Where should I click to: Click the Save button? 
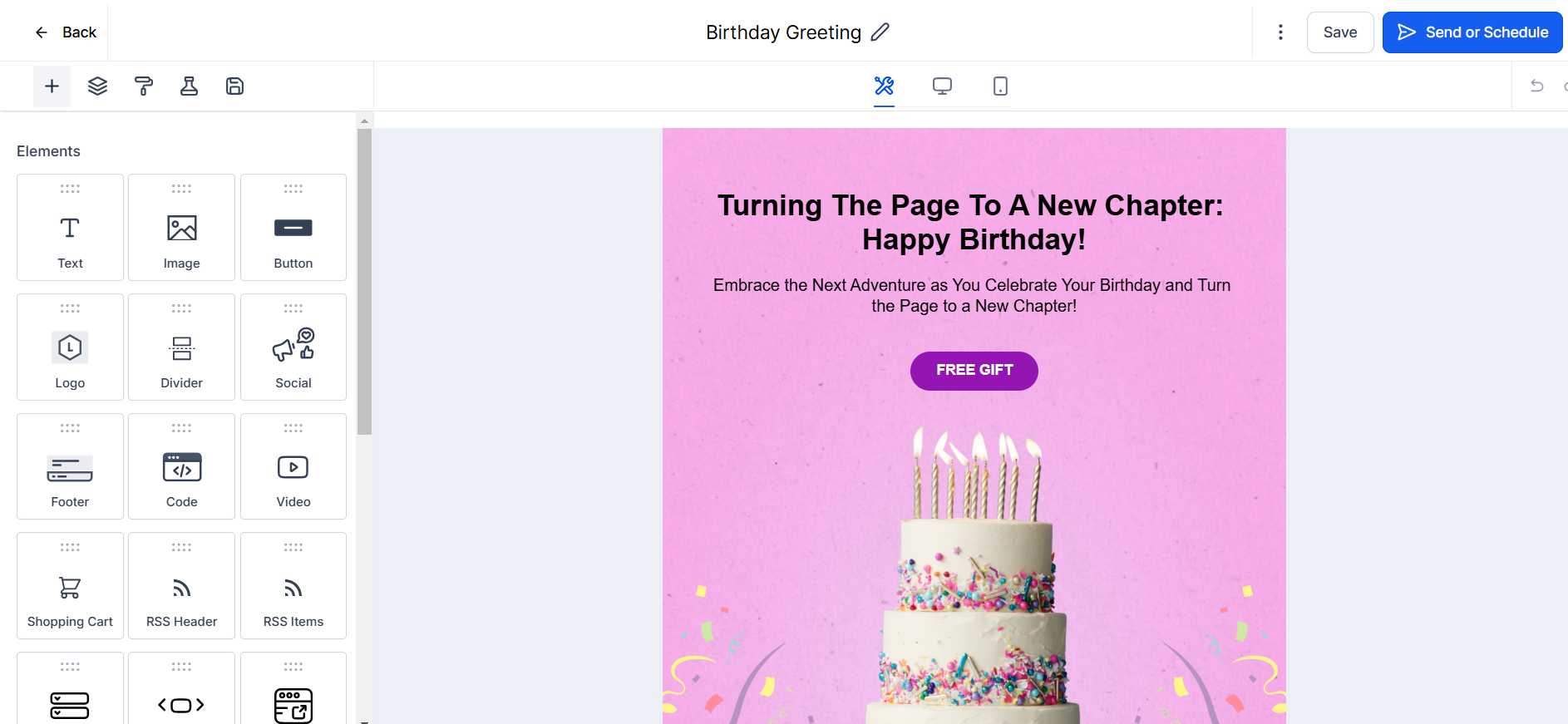pos(1339,32)
